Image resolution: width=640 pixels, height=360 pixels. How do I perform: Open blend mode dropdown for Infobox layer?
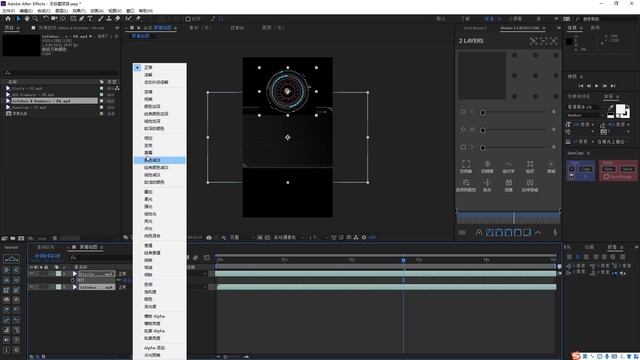[x=123, y=287]
